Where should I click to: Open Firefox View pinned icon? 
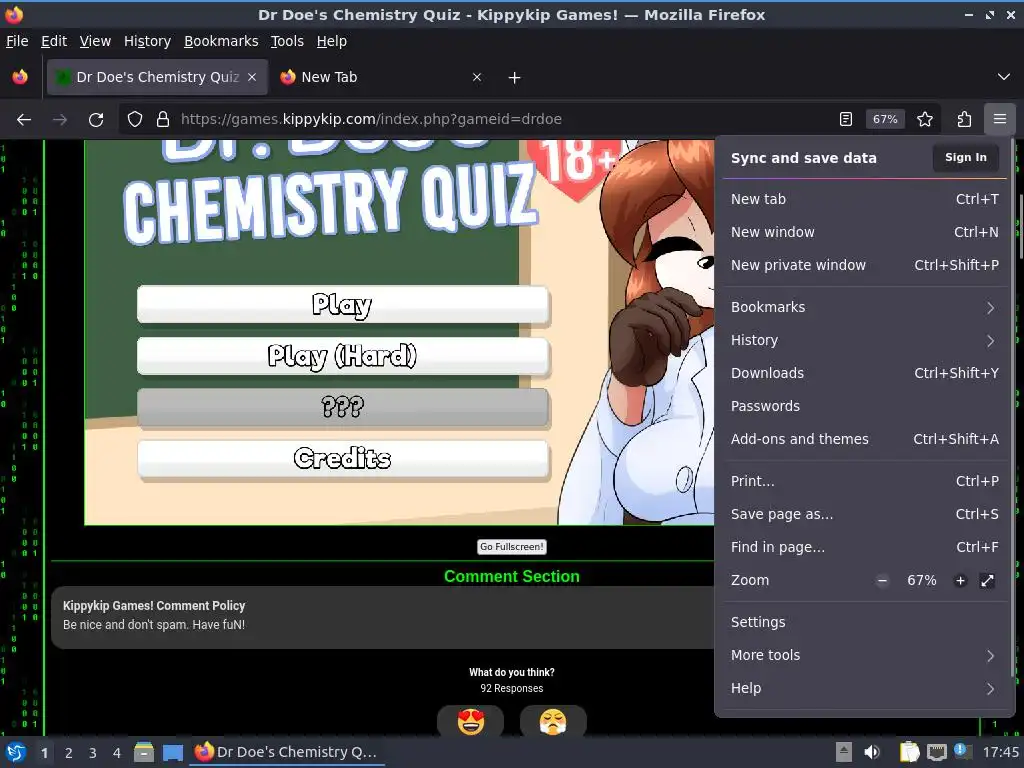pyautogui.click(x=20, y=78)
